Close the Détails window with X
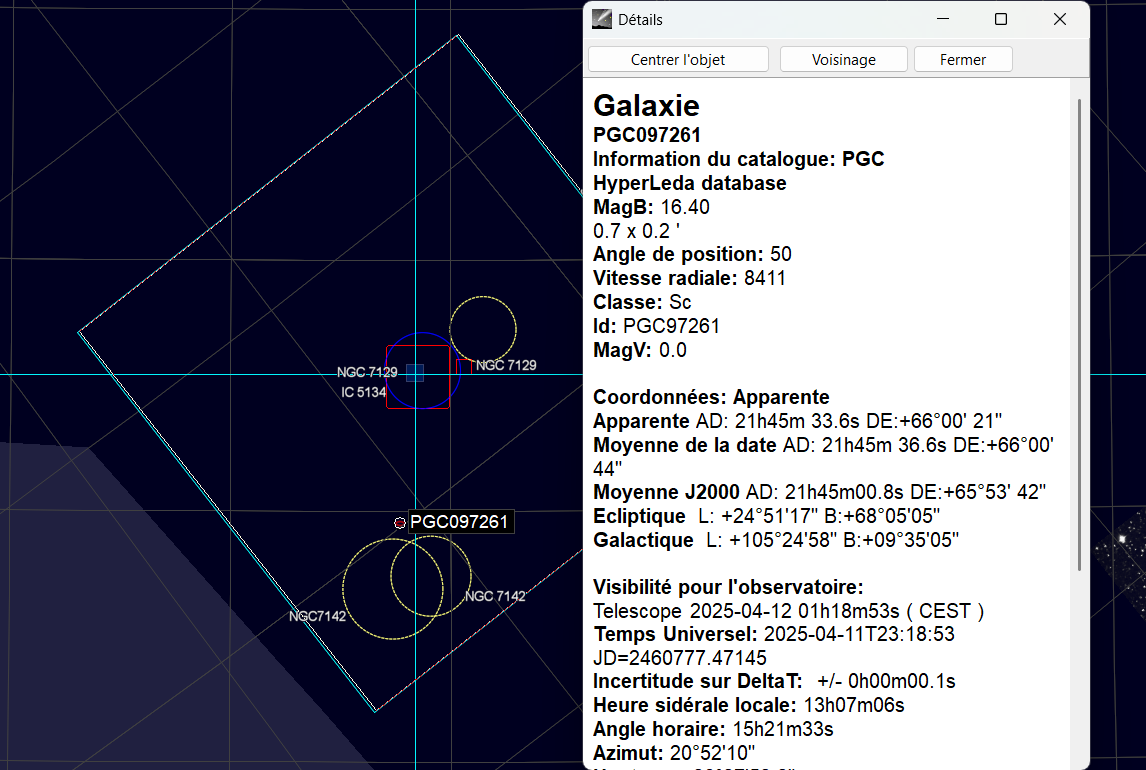 pos(1060,19)
